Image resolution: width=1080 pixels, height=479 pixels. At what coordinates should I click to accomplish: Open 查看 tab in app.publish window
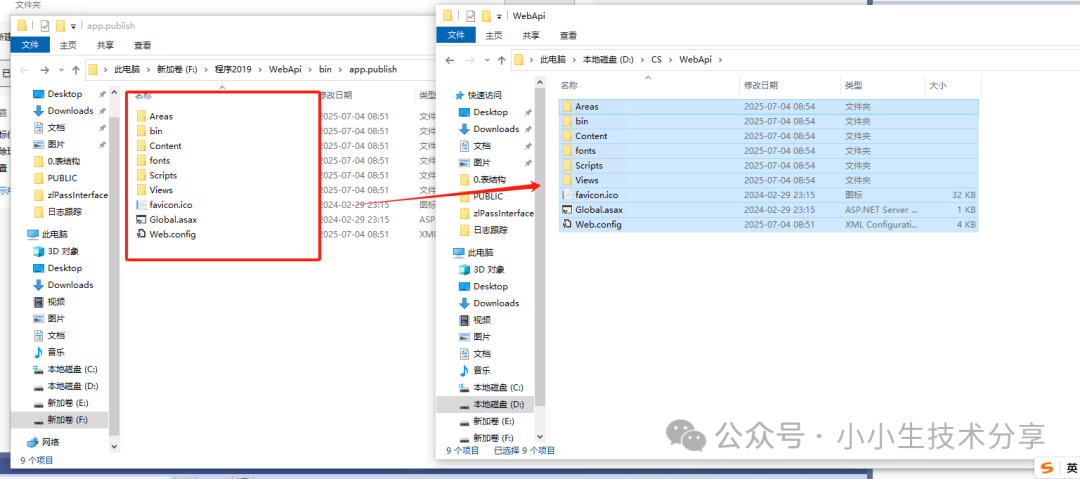[143, 45]
